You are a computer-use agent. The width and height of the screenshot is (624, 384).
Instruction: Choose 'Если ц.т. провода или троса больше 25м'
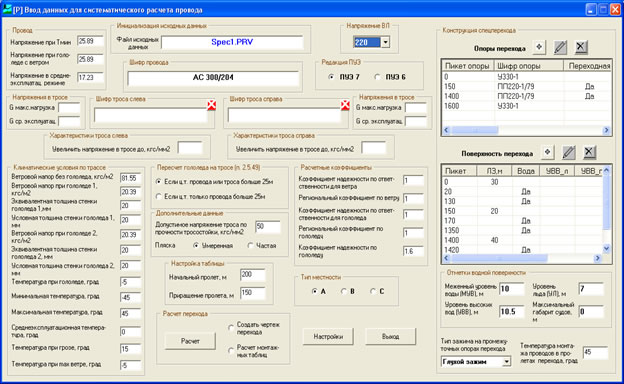[159, 182]
